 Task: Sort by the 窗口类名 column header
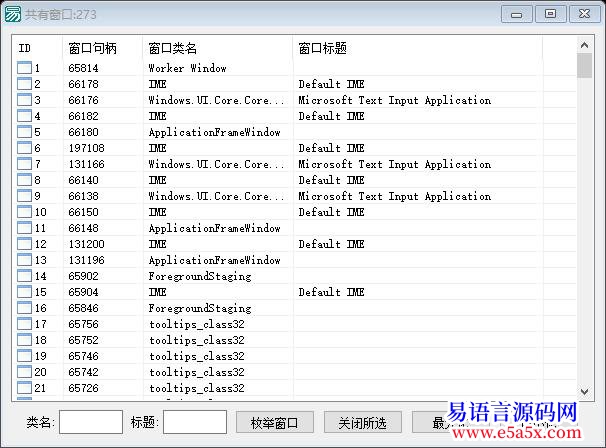[218, 48]
